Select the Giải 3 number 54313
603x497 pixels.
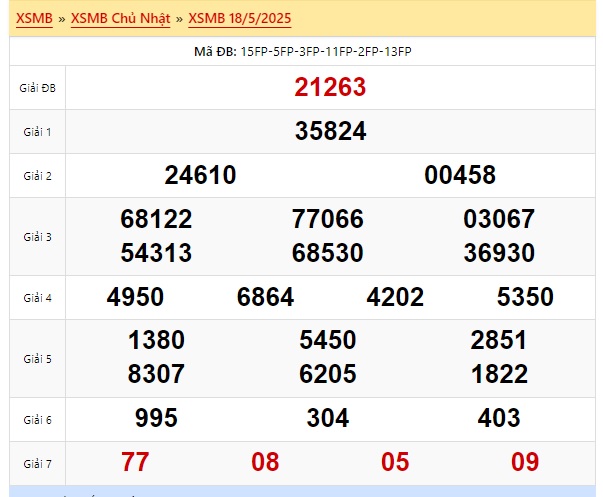156,253
